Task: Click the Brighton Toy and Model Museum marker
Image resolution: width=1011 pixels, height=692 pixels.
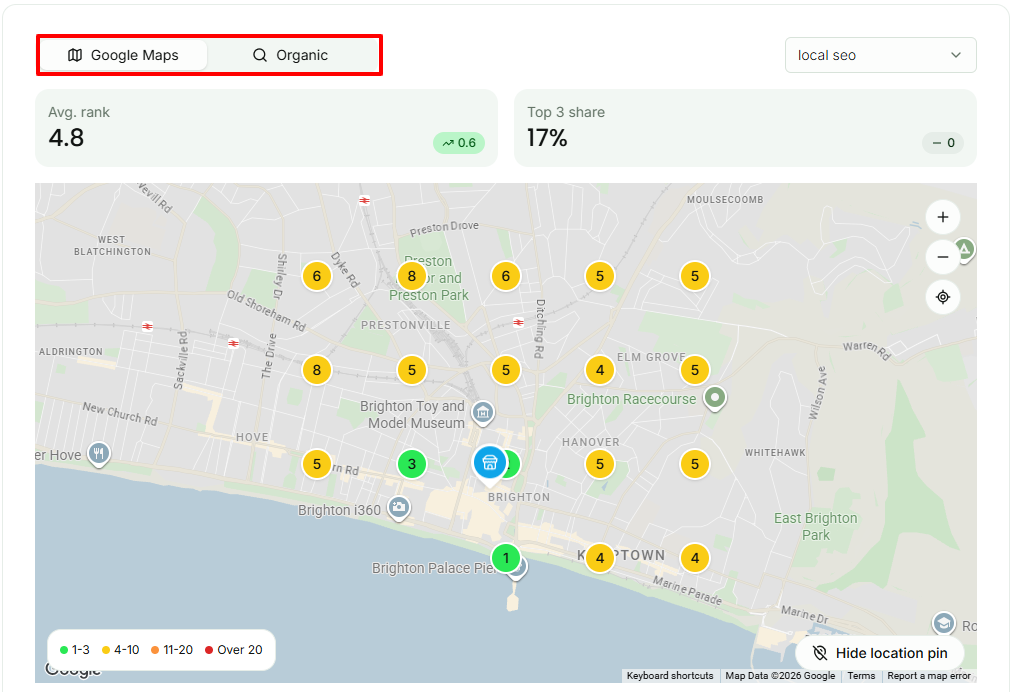Action: [483, 413]
